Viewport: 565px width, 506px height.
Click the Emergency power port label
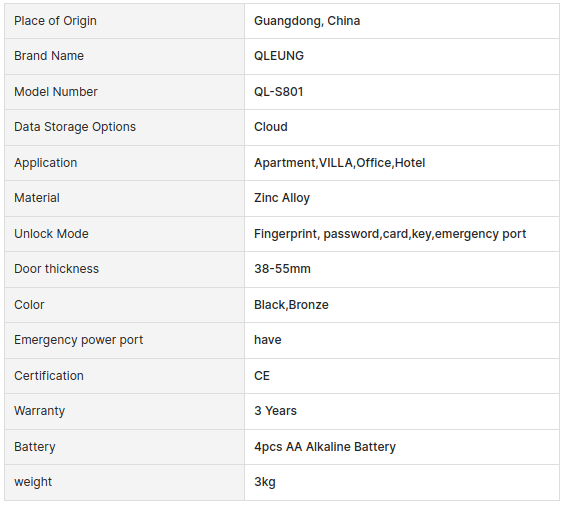coord(78,340)
